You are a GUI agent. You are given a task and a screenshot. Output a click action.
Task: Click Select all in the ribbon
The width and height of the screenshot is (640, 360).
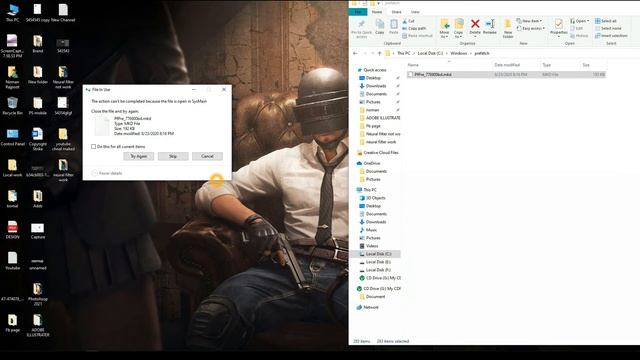click(x=606, y=21)
